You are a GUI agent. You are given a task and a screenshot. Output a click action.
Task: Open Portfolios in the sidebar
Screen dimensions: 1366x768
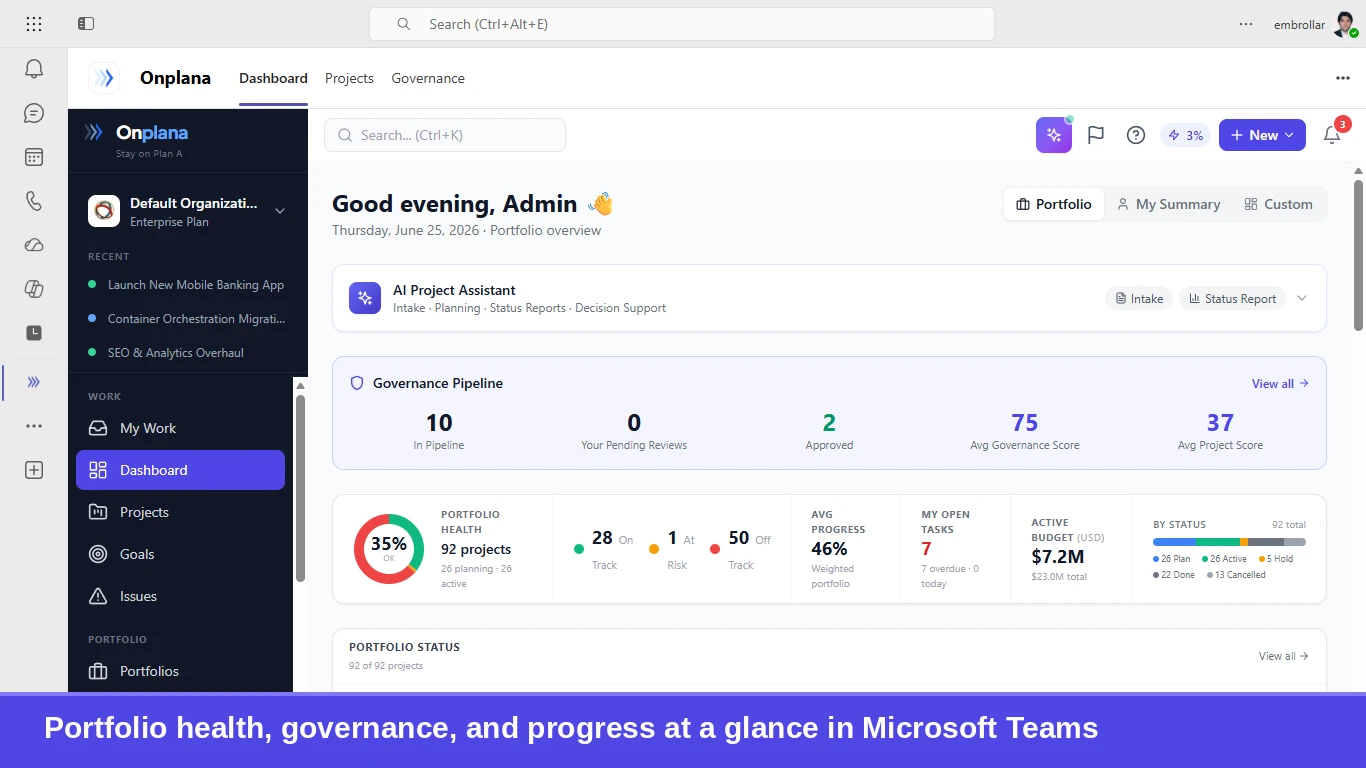tap(180, 671)
